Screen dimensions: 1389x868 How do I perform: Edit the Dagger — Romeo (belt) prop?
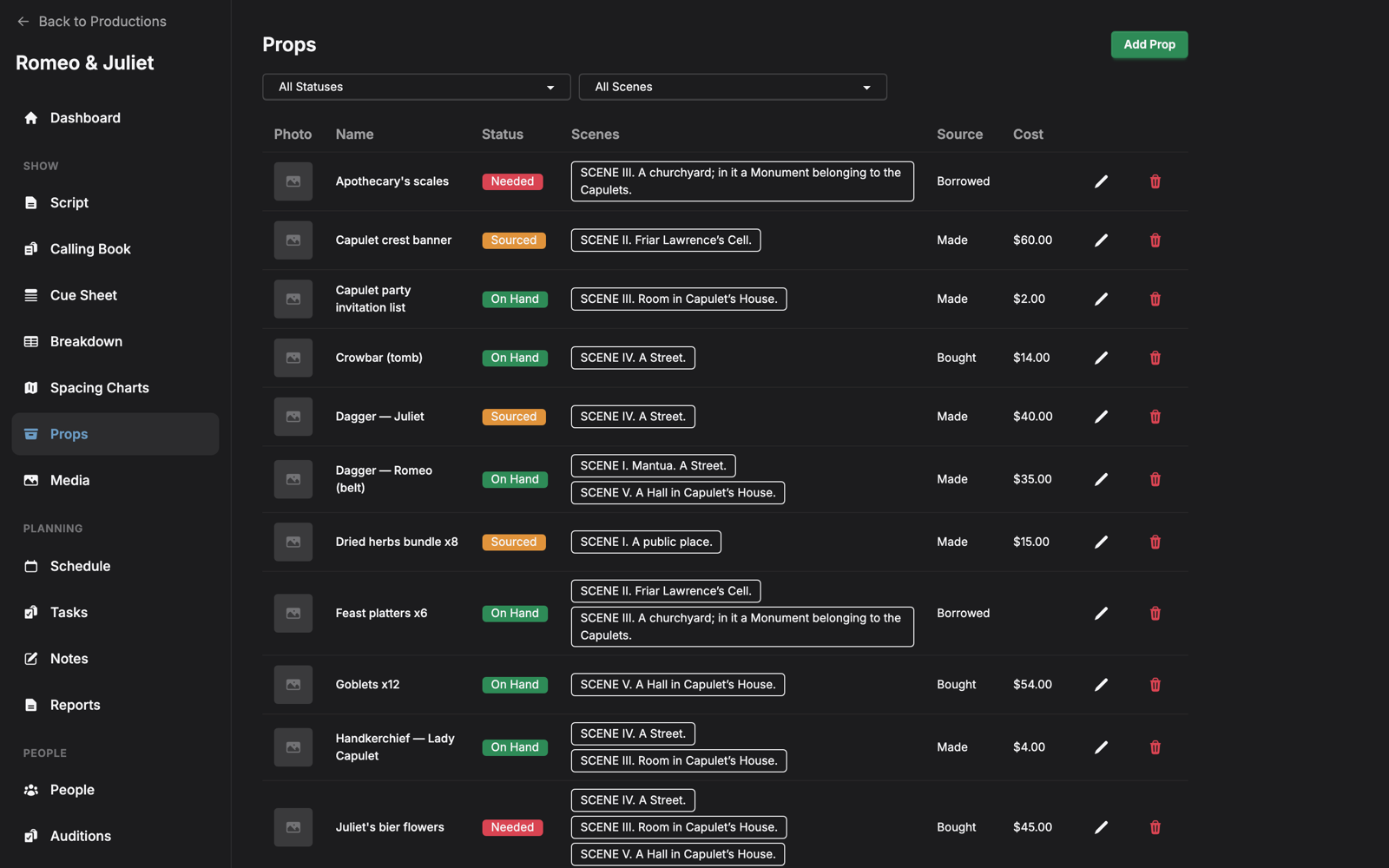(x=1101, y=479)
